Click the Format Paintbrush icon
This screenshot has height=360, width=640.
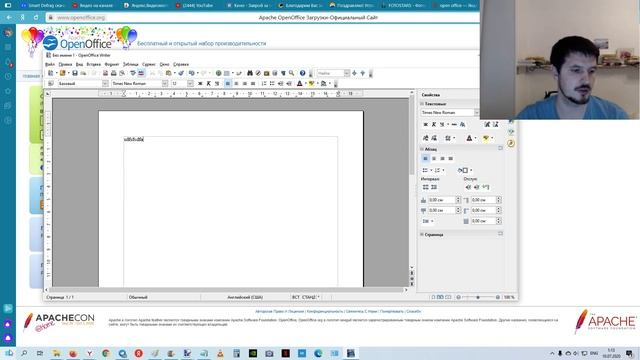[x=181, y=73]
